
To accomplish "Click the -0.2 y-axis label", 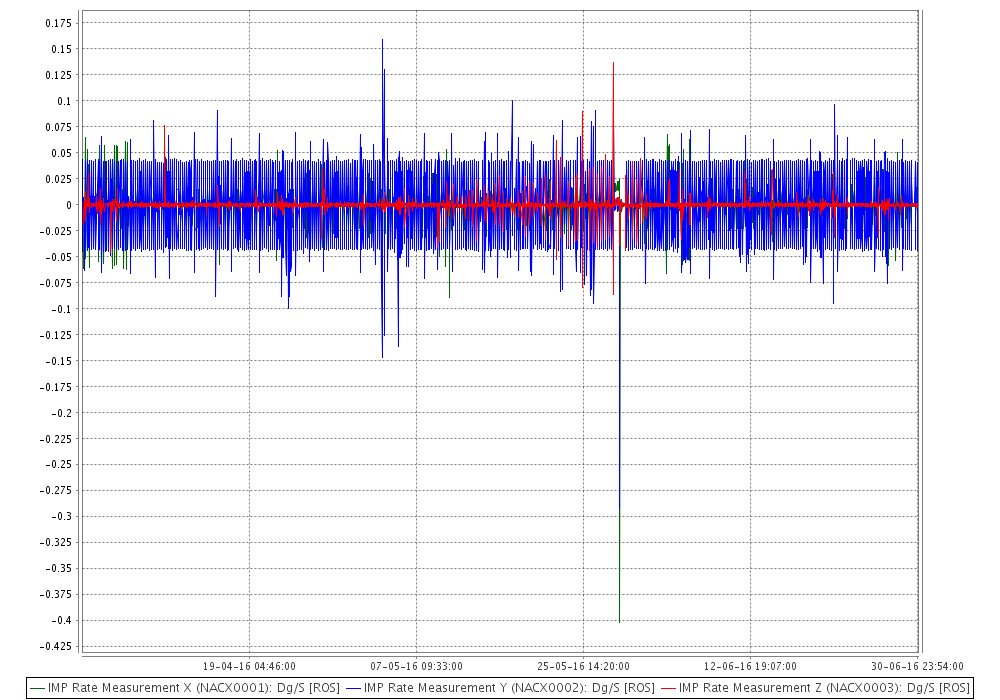I will coord(61,413).
